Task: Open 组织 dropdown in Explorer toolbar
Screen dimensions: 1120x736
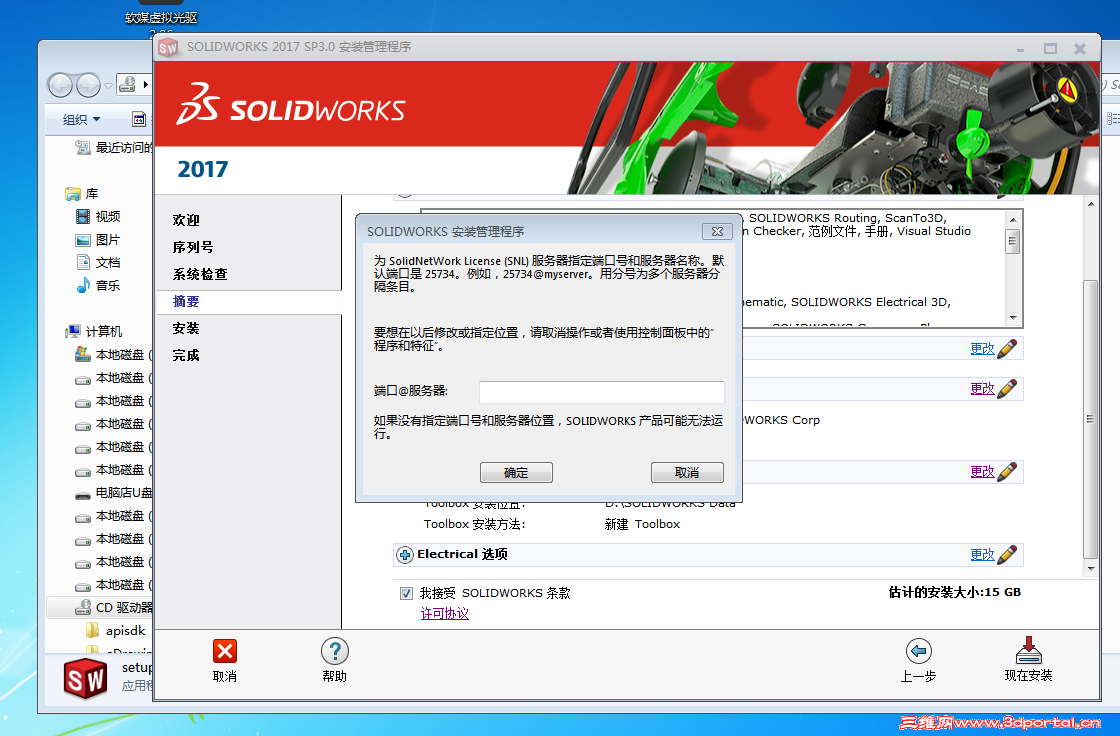Action: pos(81,119)
